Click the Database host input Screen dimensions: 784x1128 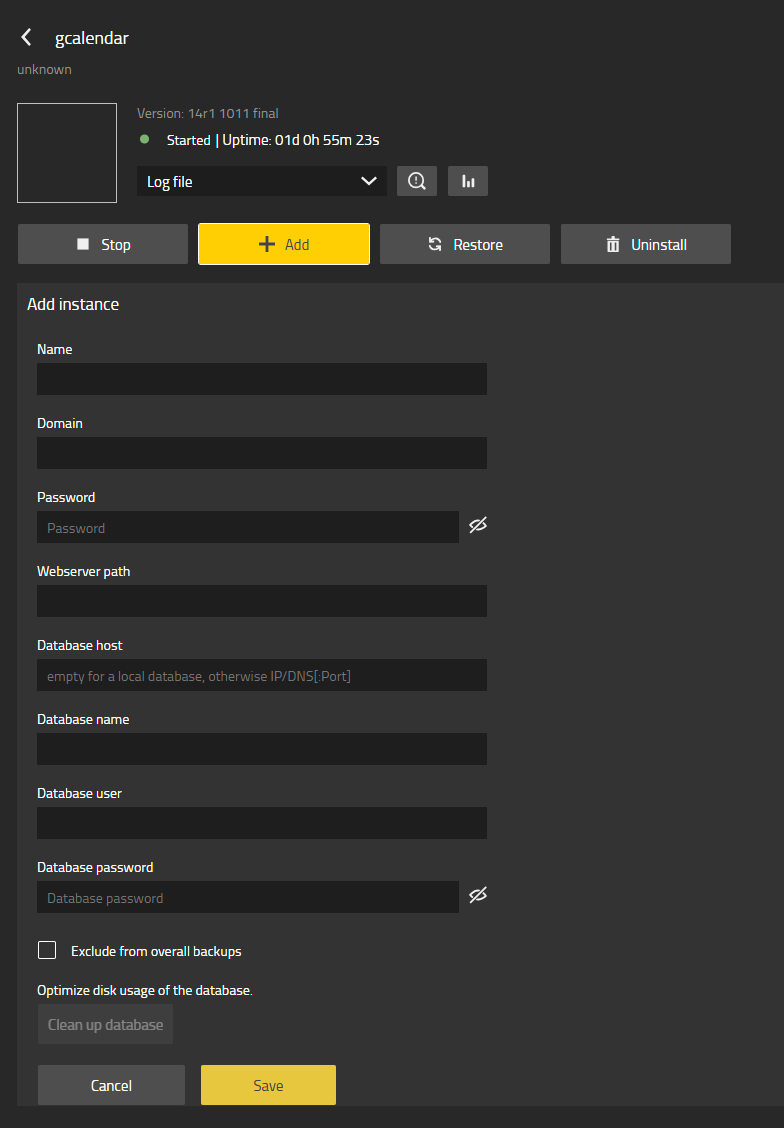[262, 675]
